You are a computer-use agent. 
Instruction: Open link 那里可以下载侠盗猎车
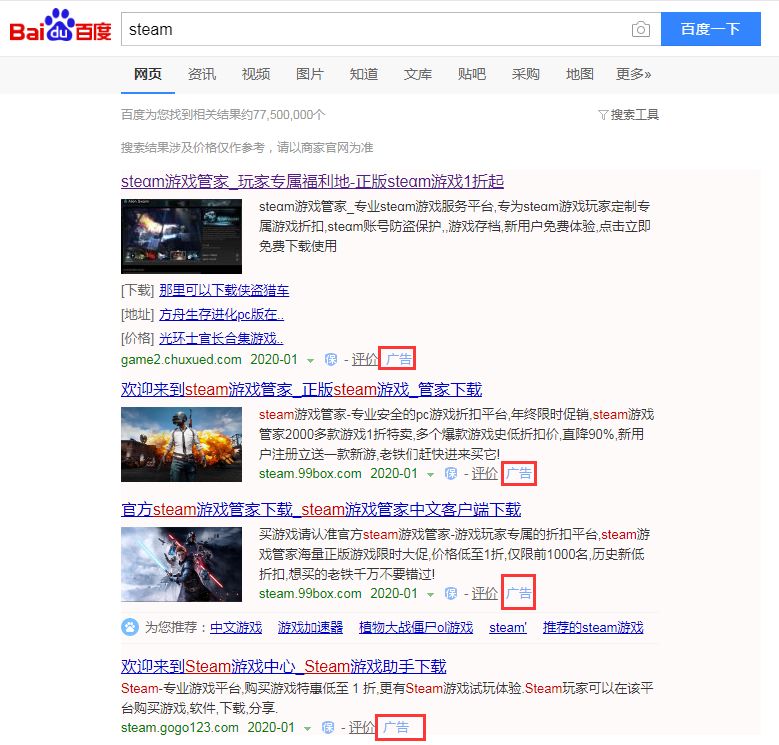point(224,291)
